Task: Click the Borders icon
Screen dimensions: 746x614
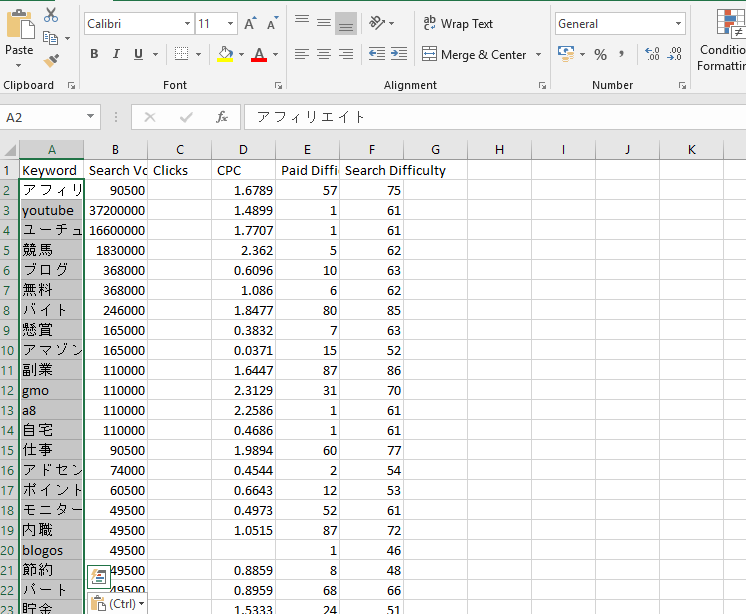Action: coord(181,54)
